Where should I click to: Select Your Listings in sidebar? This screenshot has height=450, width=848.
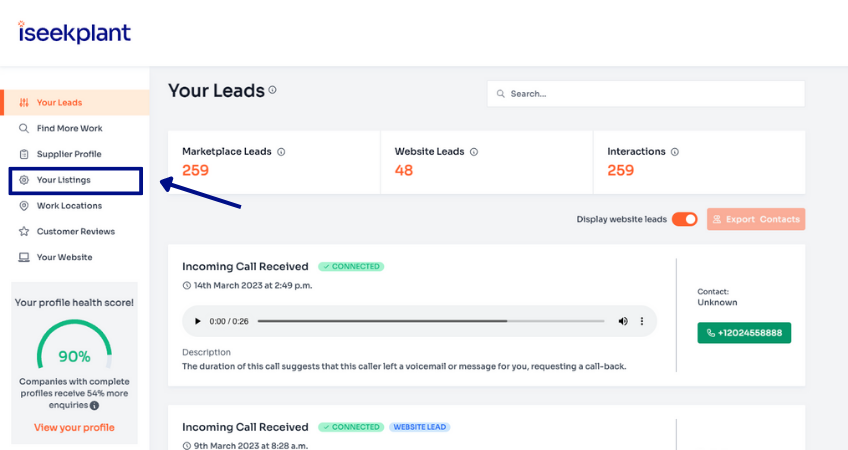pyautogui.click(x=63, y=180)
